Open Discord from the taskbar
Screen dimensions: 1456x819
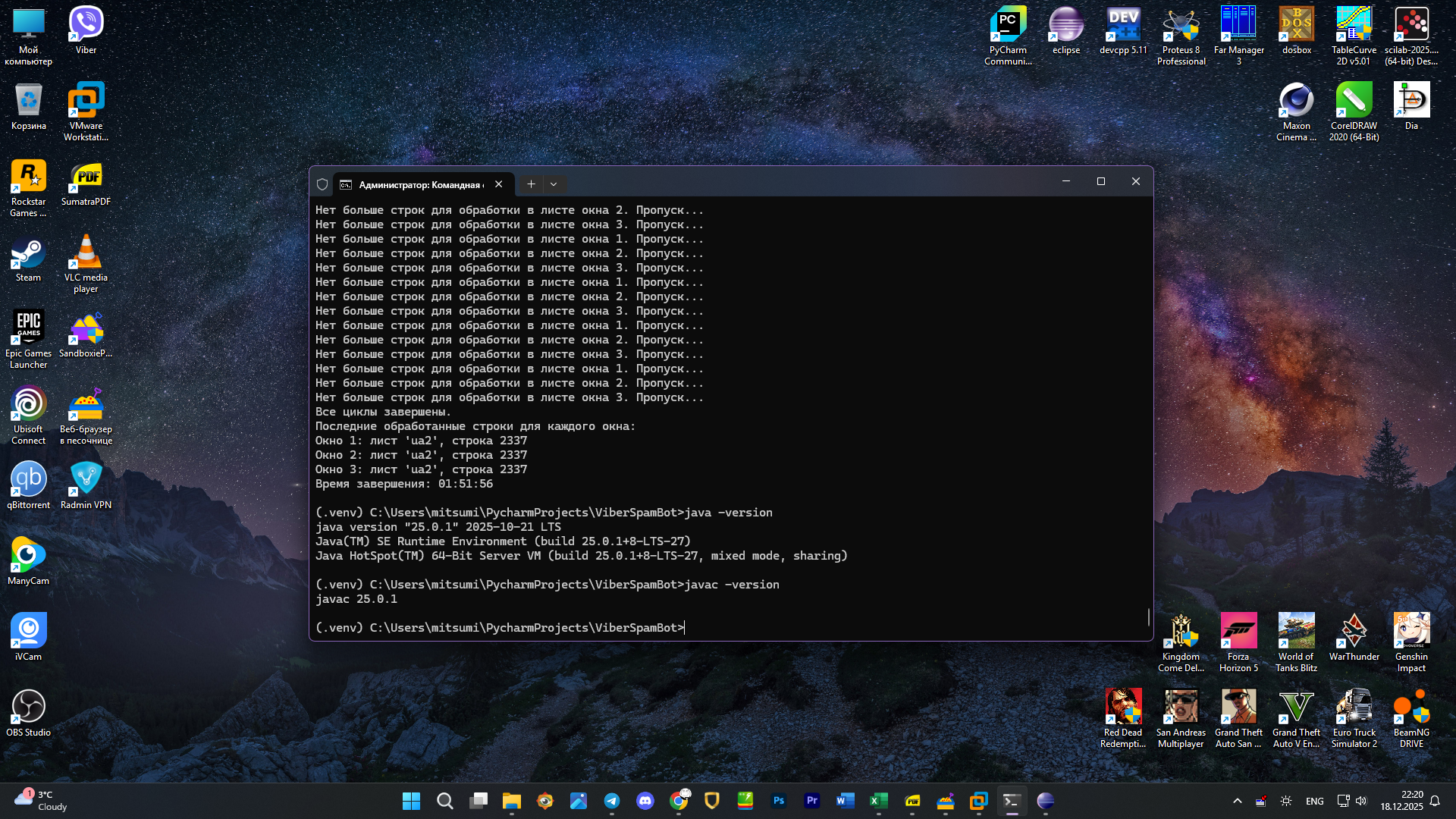645,801
